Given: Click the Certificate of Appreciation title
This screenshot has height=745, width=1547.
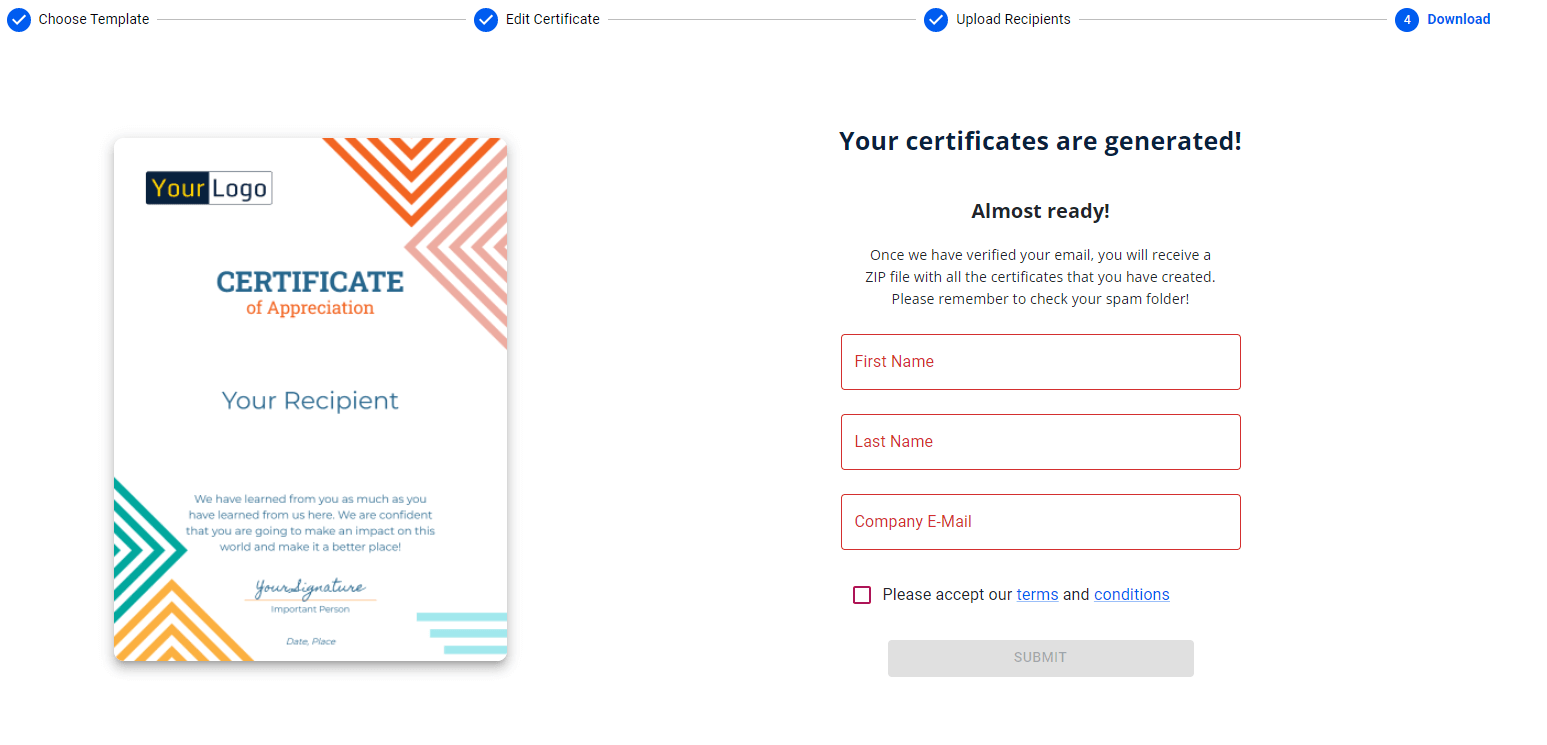Looking at the screenshot, I should pyautogui.click(x=310, y=288).
